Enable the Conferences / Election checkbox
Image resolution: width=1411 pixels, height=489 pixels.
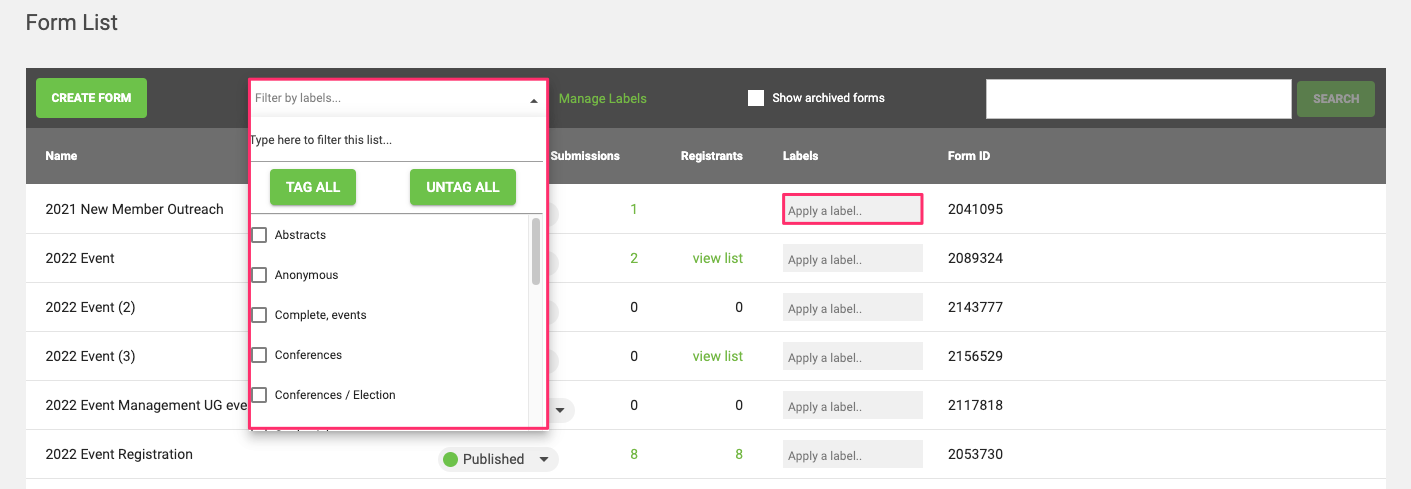click(259, 395)
